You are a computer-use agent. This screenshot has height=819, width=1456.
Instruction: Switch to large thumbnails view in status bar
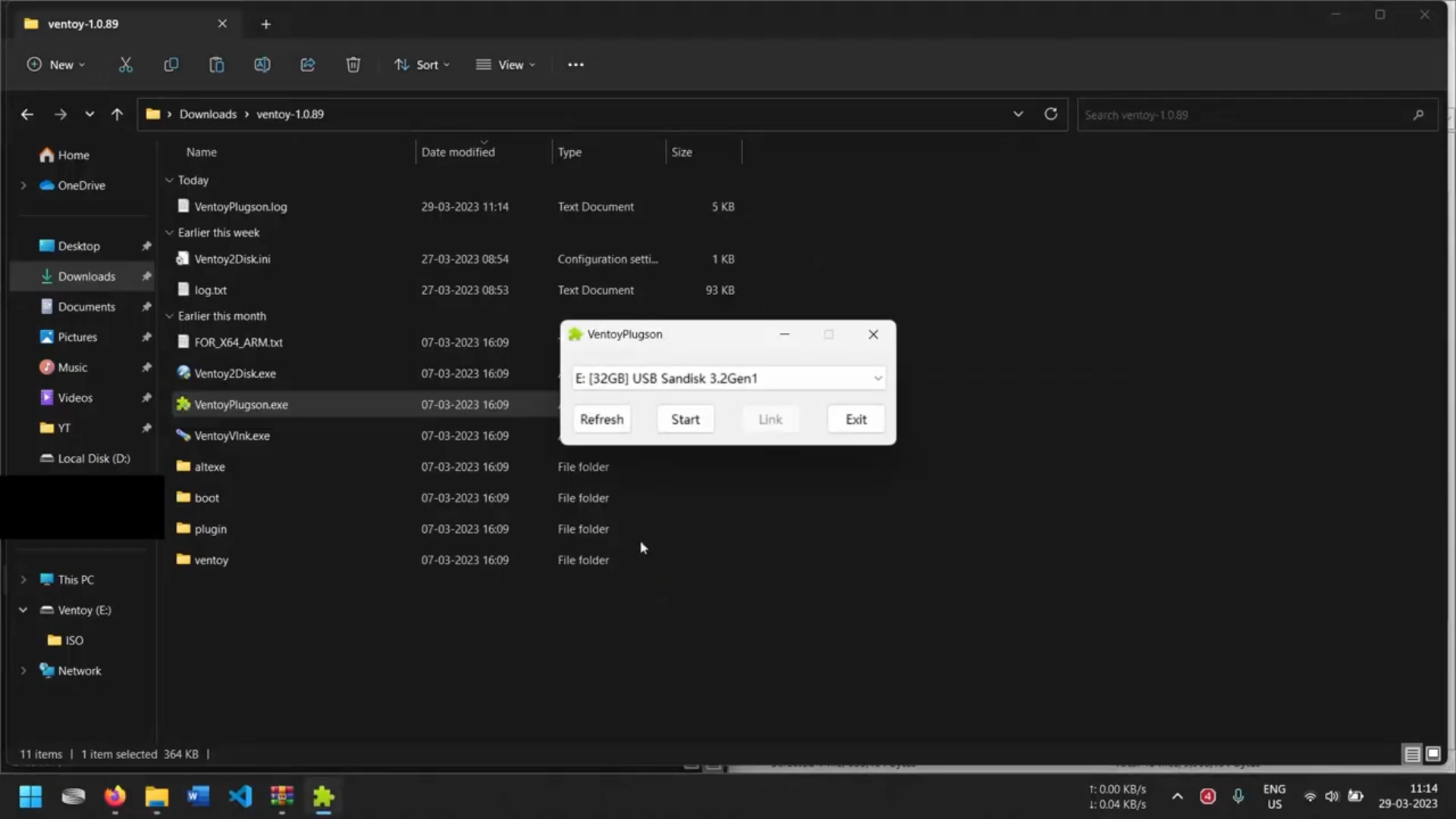point(1432,754)
